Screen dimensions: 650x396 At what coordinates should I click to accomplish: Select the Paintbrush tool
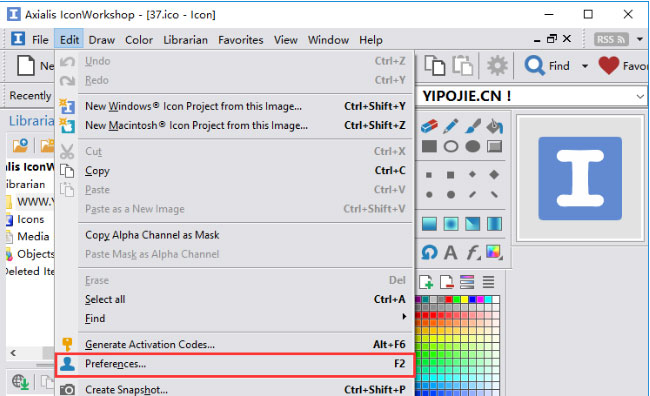point(473,126)
